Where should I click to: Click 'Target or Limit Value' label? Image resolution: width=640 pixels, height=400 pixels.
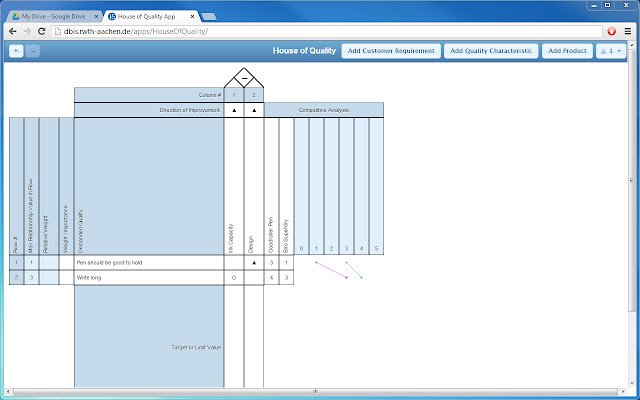196,348
